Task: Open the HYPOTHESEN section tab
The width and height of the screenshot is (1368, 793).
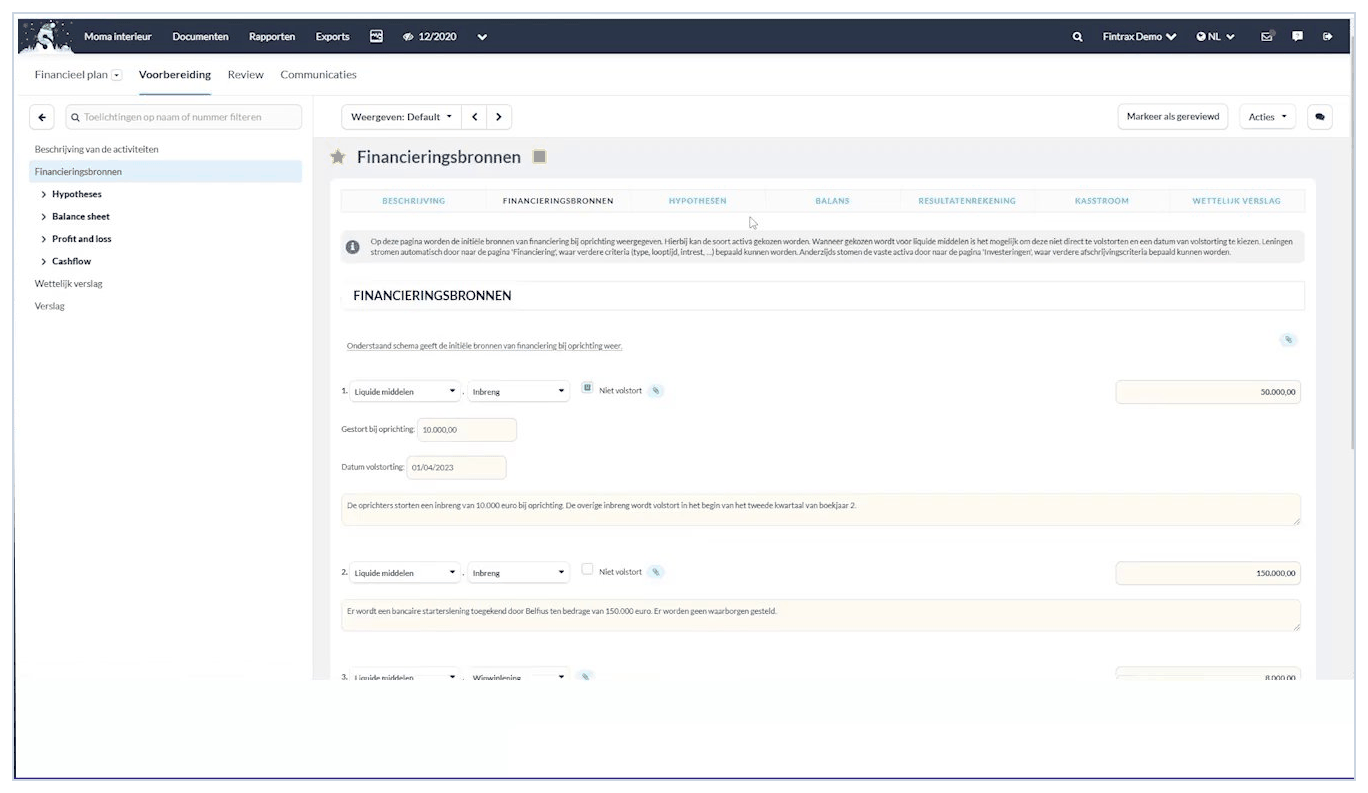Action: 698,201
